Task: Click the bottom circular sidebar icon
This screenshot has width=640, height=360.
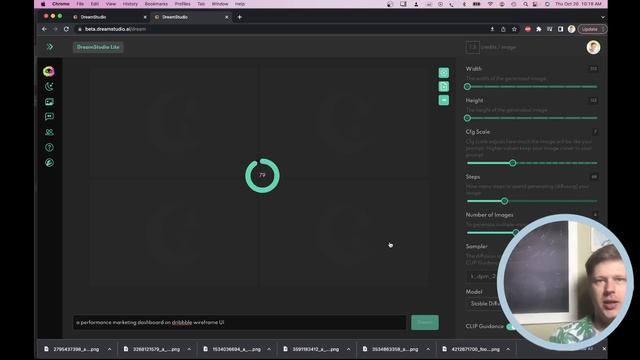Action: pyautogui.click(x=49, y=162)
